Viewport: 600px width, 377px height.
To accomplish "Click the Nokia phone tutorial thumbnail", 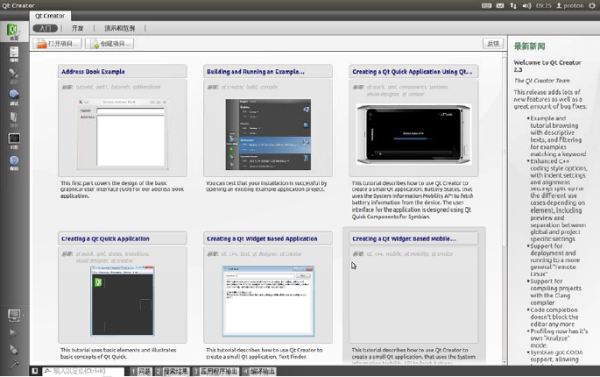I will (x=414, y=134).
